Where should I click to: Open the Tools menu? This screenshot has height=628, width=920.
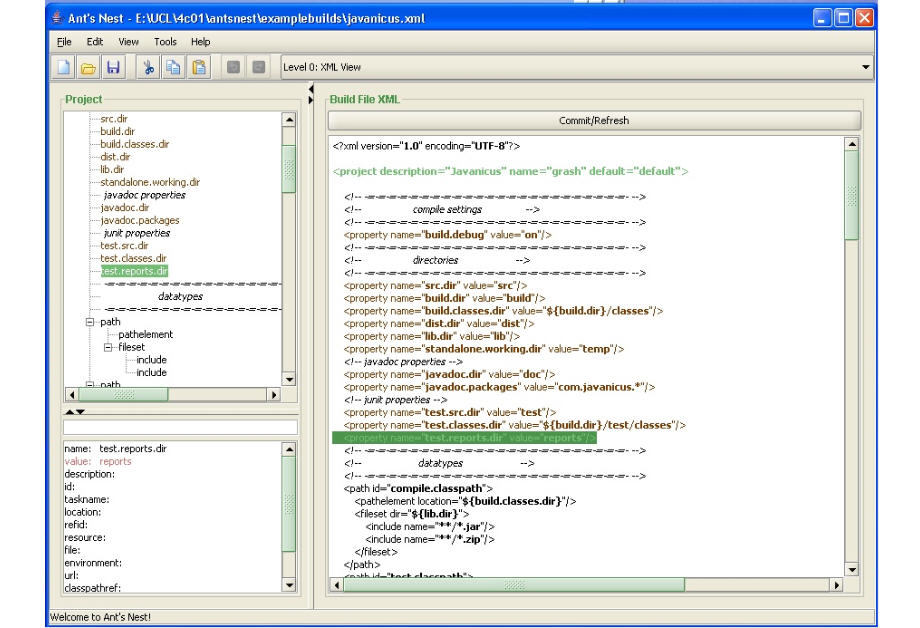tap(165, 41)
